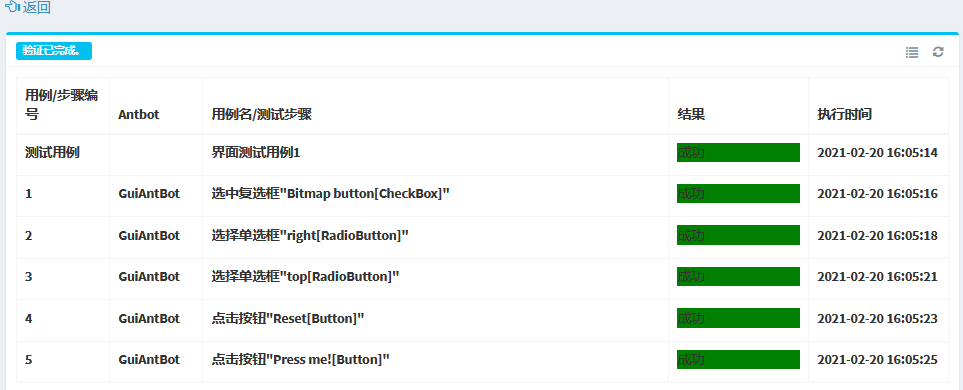Click the hand-pointer icon beside 返回
Viewport: 963px width, 390px height.
pos(12,7)
